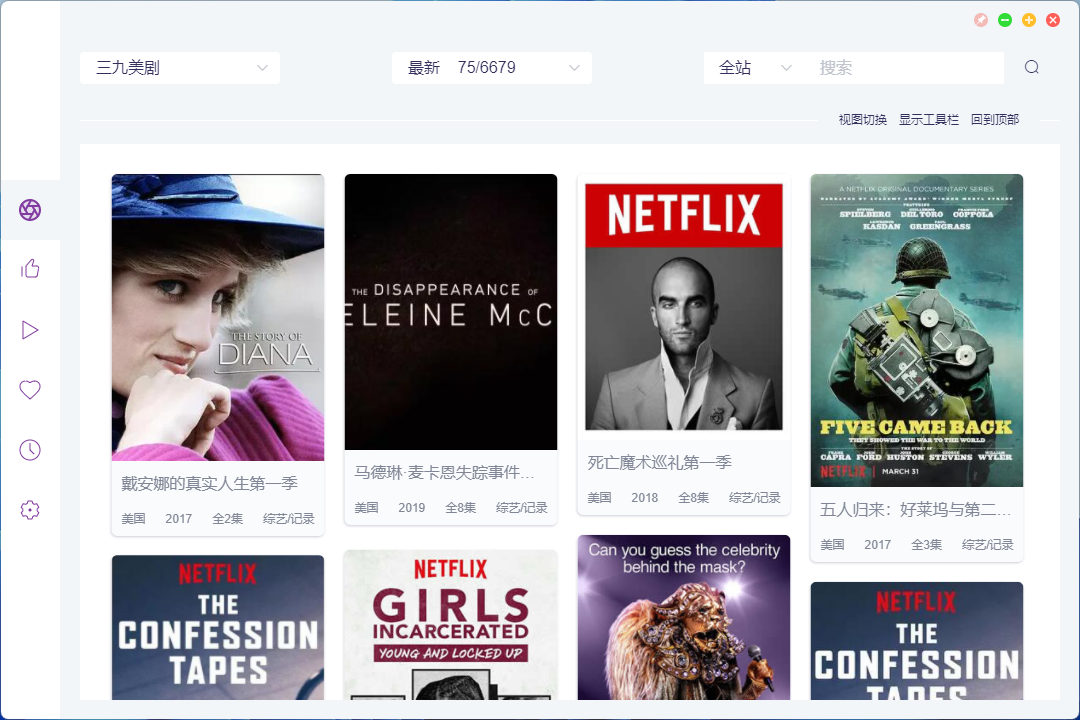Open the masked celebrity lion poster
This screenshot has height=720, width=1080.
684,617
